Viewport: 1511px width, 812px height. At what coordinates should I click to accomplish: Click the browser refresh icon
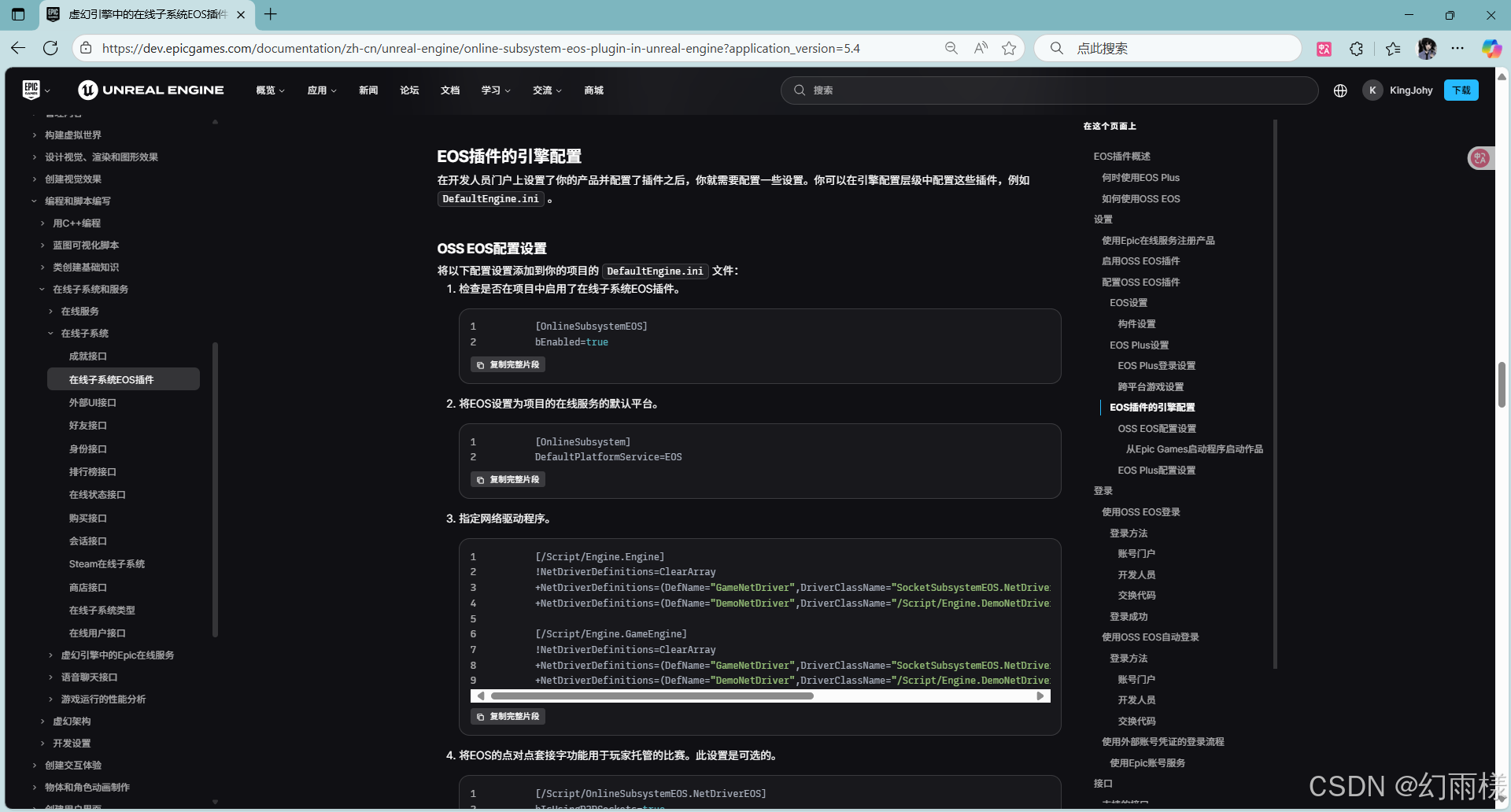(x=50, y=48)
